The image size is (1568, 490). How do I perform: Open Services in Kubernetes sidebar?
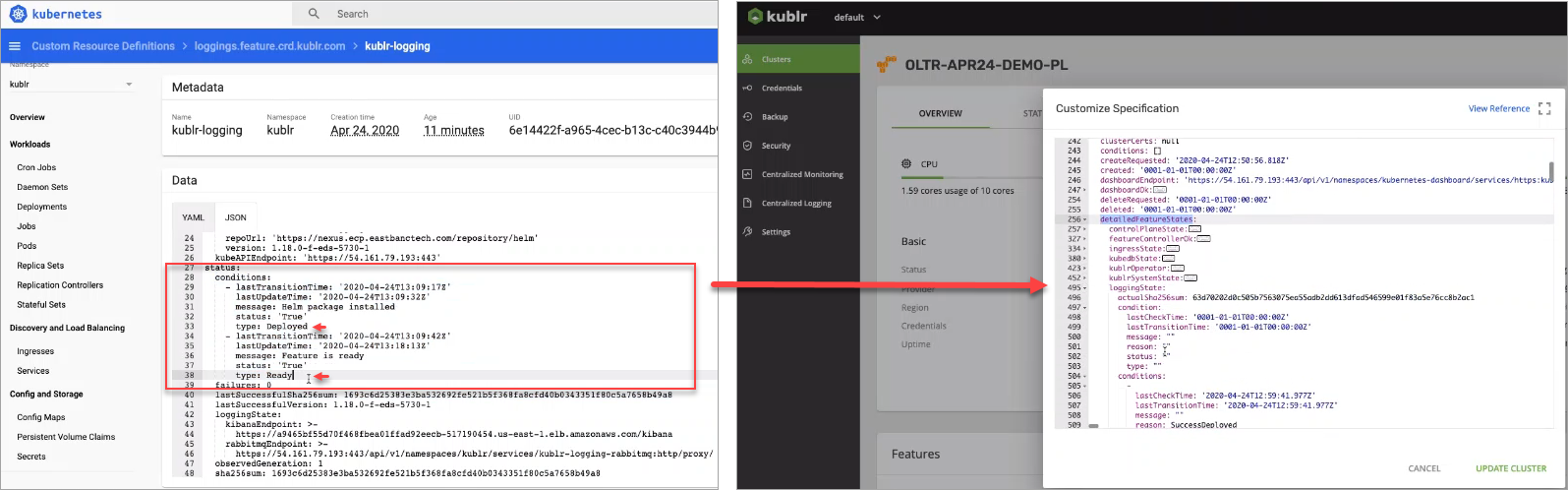click(x=32, y=371)
